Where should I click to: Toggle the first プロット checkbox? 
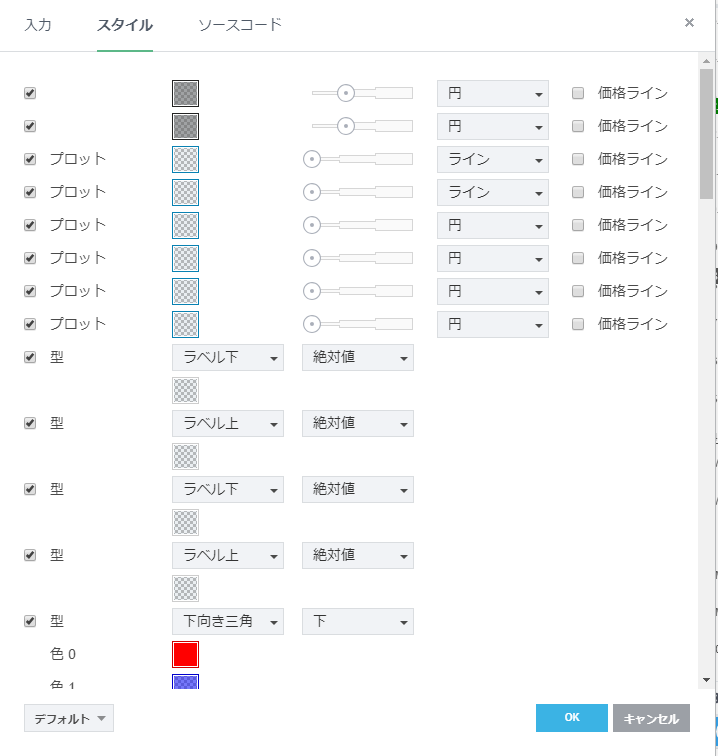[x=30, y=159]
